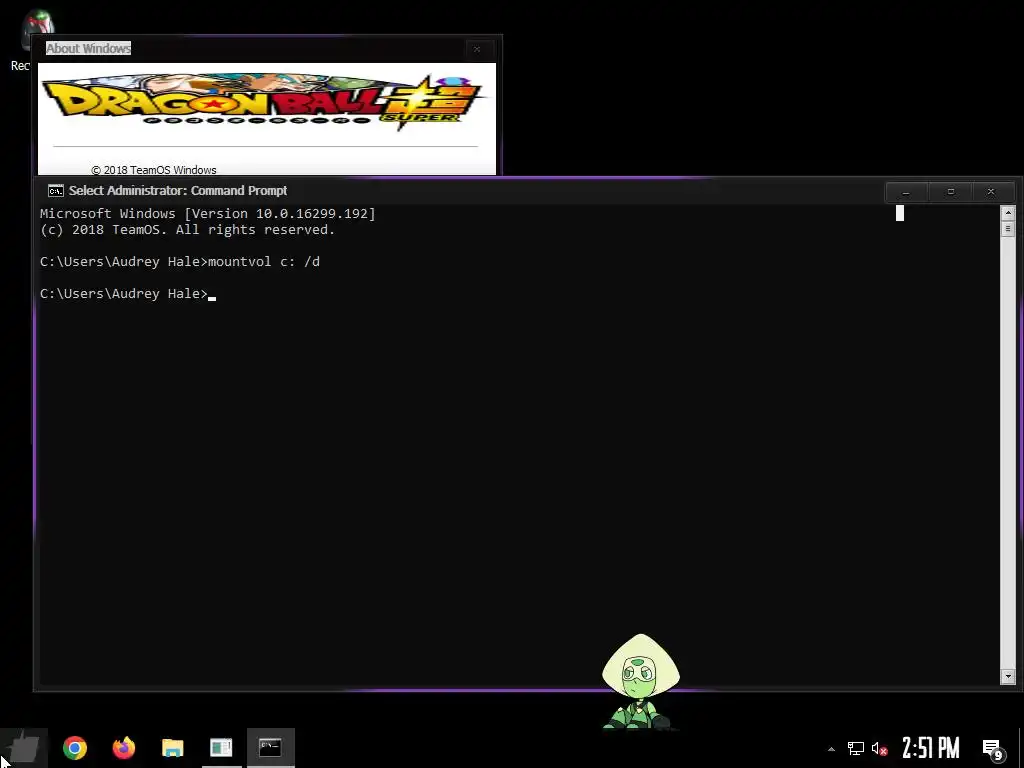Minimize the Command Prompt window
Screen dimensions: 1024x768
tap(906, 192)
